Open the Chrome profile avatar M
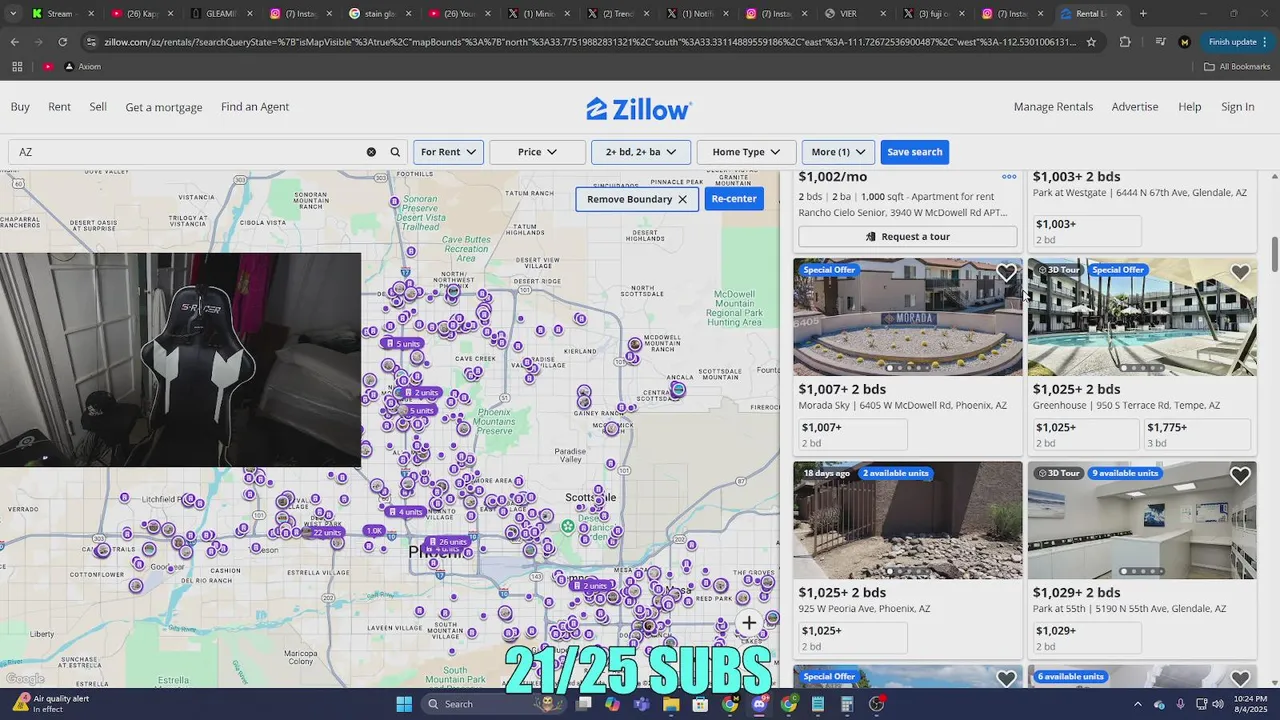 (x=1185, y=42)
